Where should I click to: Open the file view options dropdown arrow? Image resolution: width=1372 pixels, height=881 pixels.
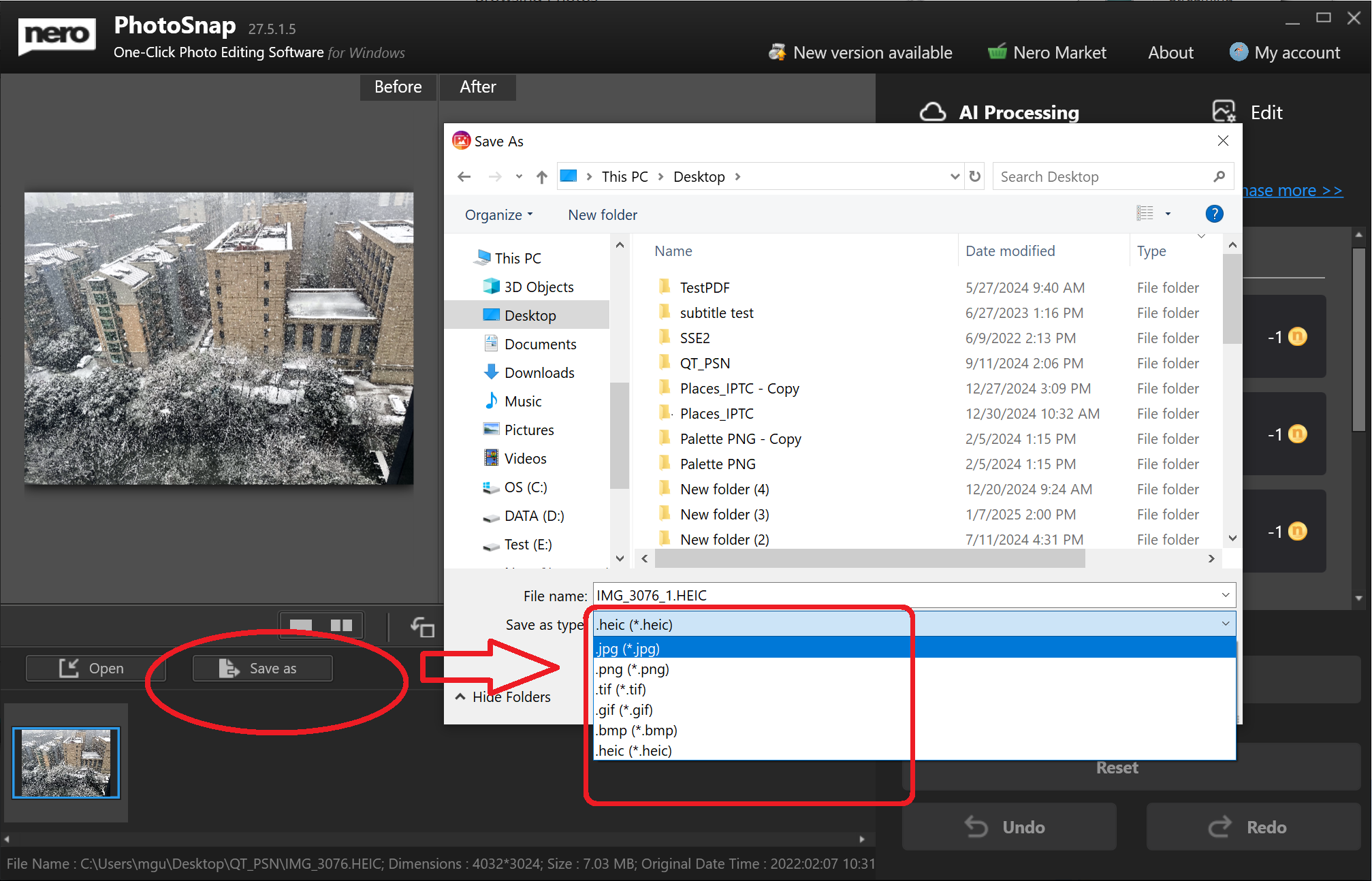[x=1168, y=214]
